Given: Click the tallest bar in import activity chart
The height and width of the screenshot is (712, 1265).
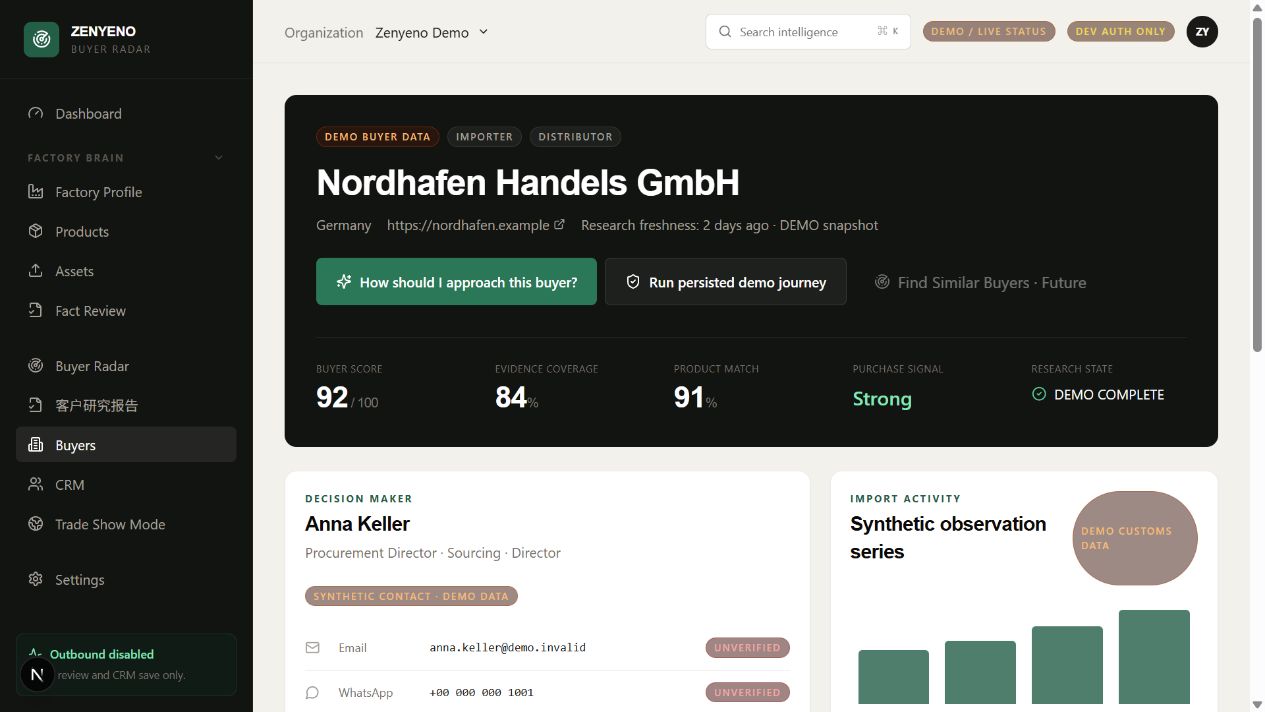Looking at the screenshot, I should (1154, 657).
